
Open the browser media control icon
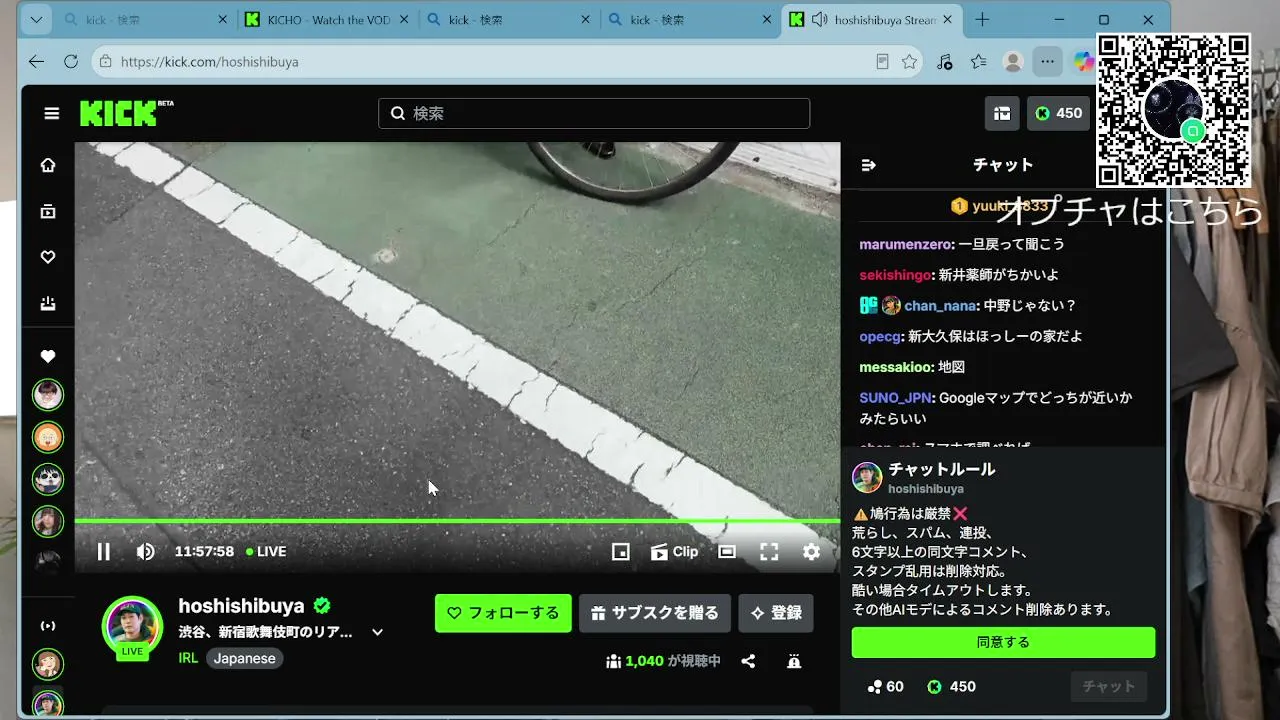(945, 62)
